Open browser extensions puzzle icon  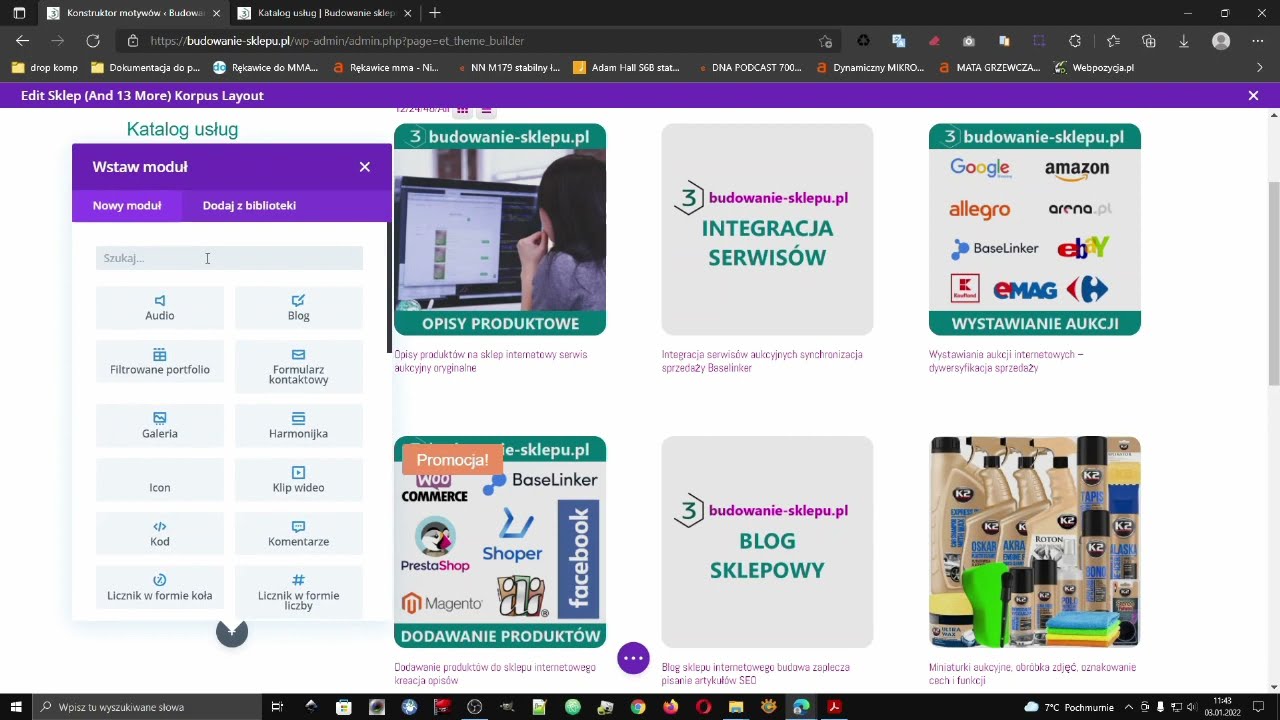pyautogui.click(x=1075, y=41)
